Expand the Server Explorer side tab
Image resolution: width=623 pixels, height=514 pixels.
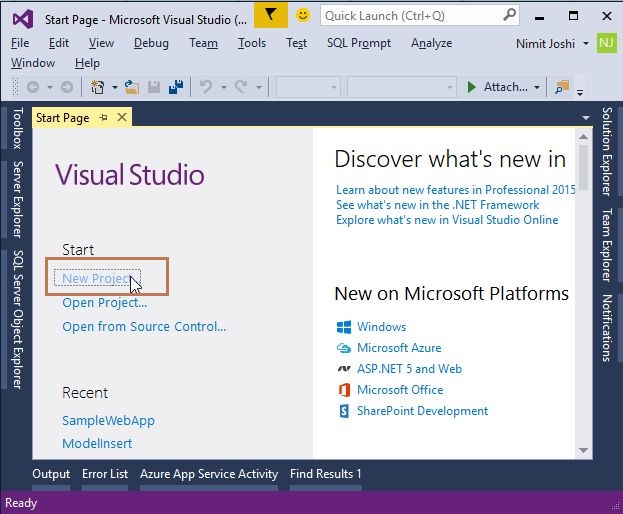pyautogui.click(x=17, y=199)
